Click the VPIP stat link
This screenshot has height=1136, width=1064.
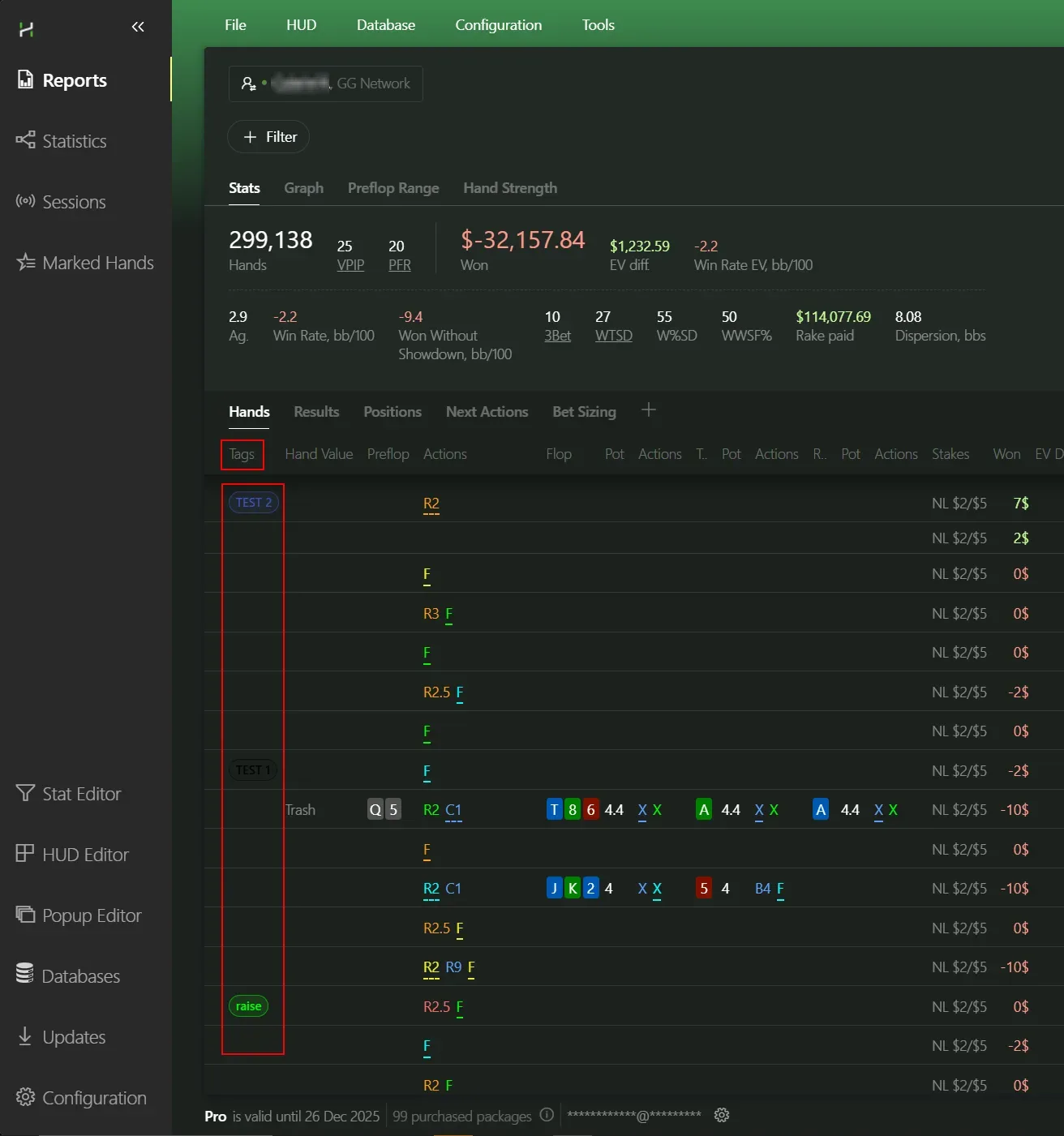[x=350, y=265]
